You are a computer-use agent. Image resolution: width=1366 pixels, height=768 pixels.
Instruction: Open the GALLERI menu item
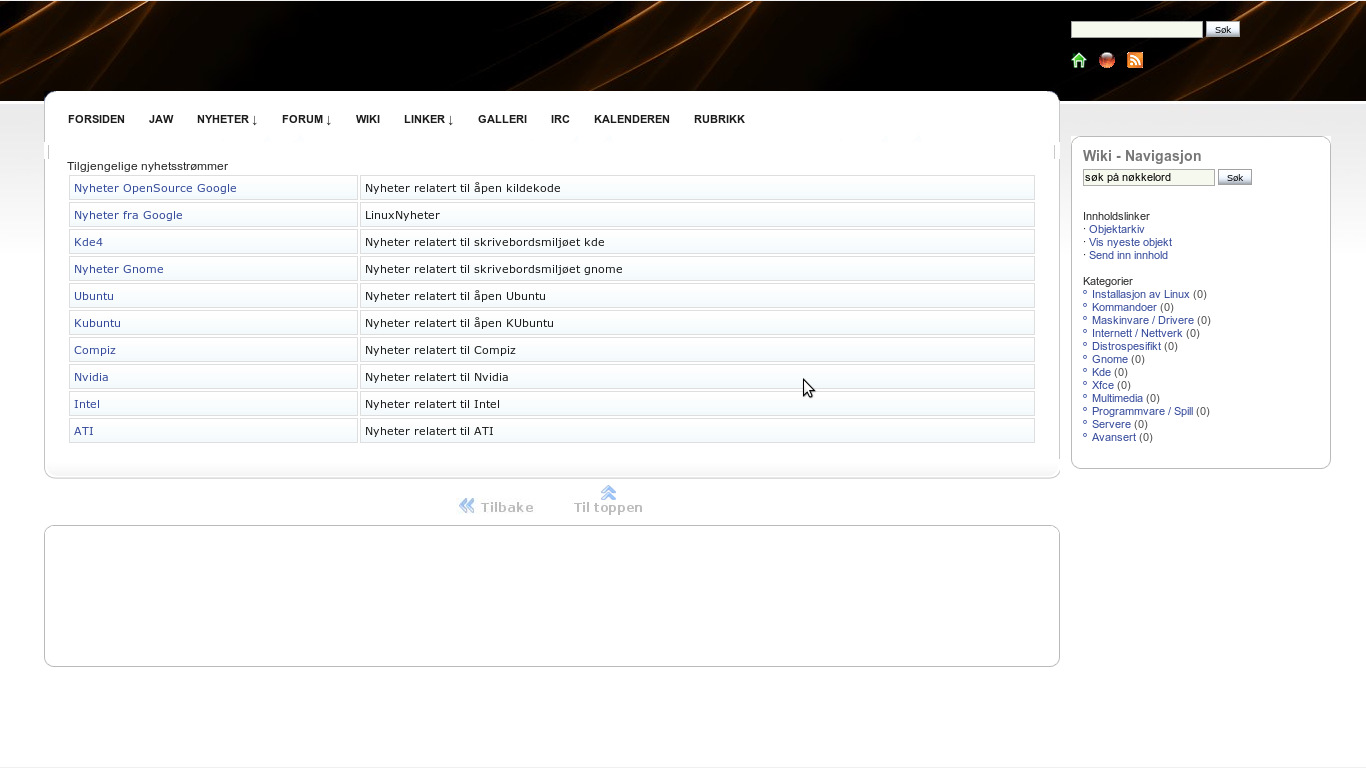click(502, 119)
